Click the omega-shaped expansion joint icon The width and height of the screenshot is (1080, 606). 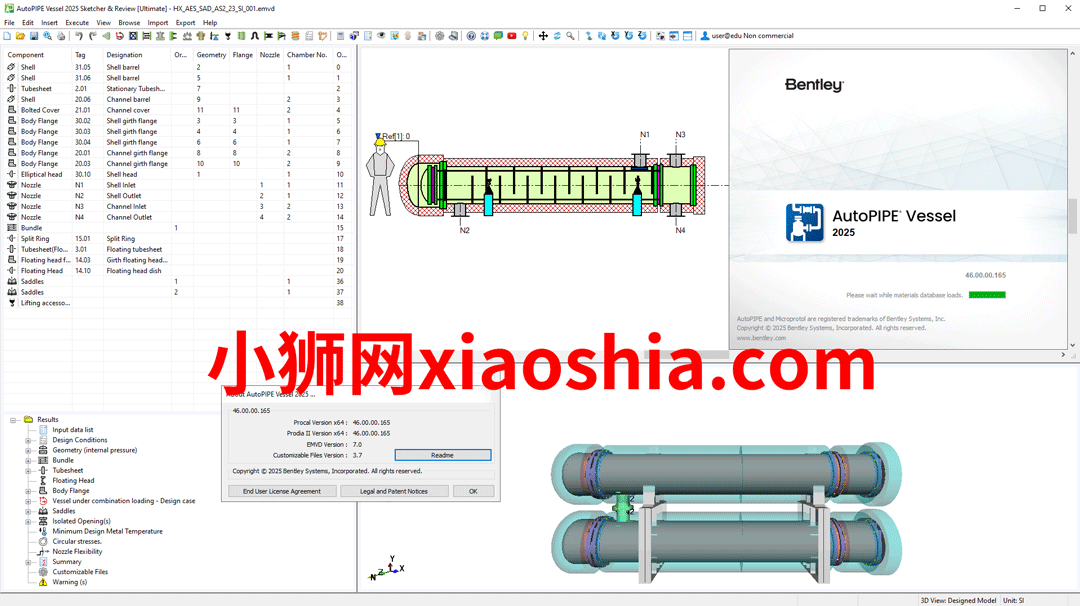pos(255,36)
